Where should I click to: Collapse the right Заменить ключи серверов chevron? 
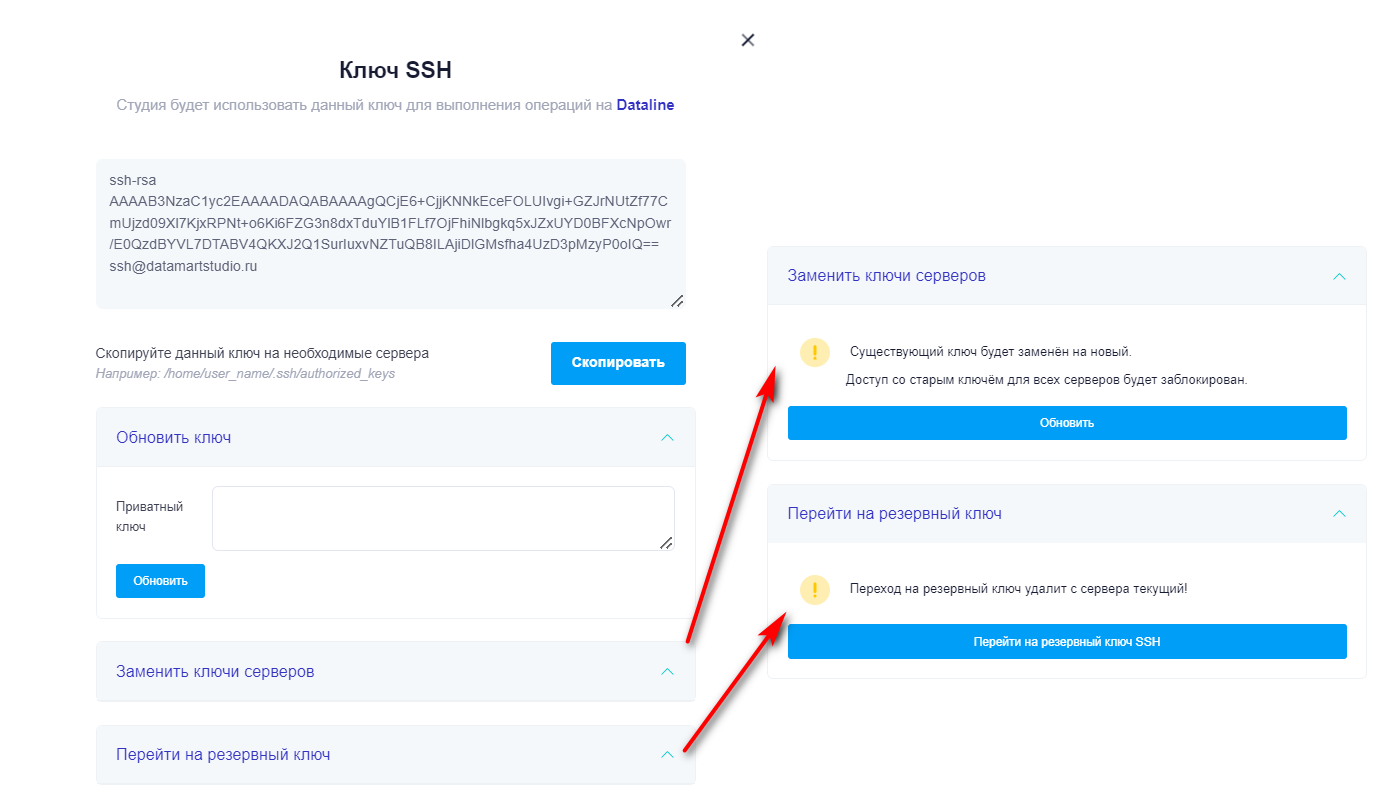click(1339, 276)
